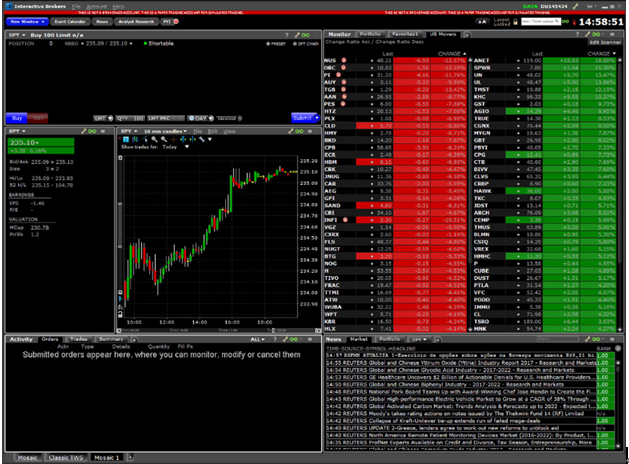Select the Trades tab in Activity

(79, 339)
